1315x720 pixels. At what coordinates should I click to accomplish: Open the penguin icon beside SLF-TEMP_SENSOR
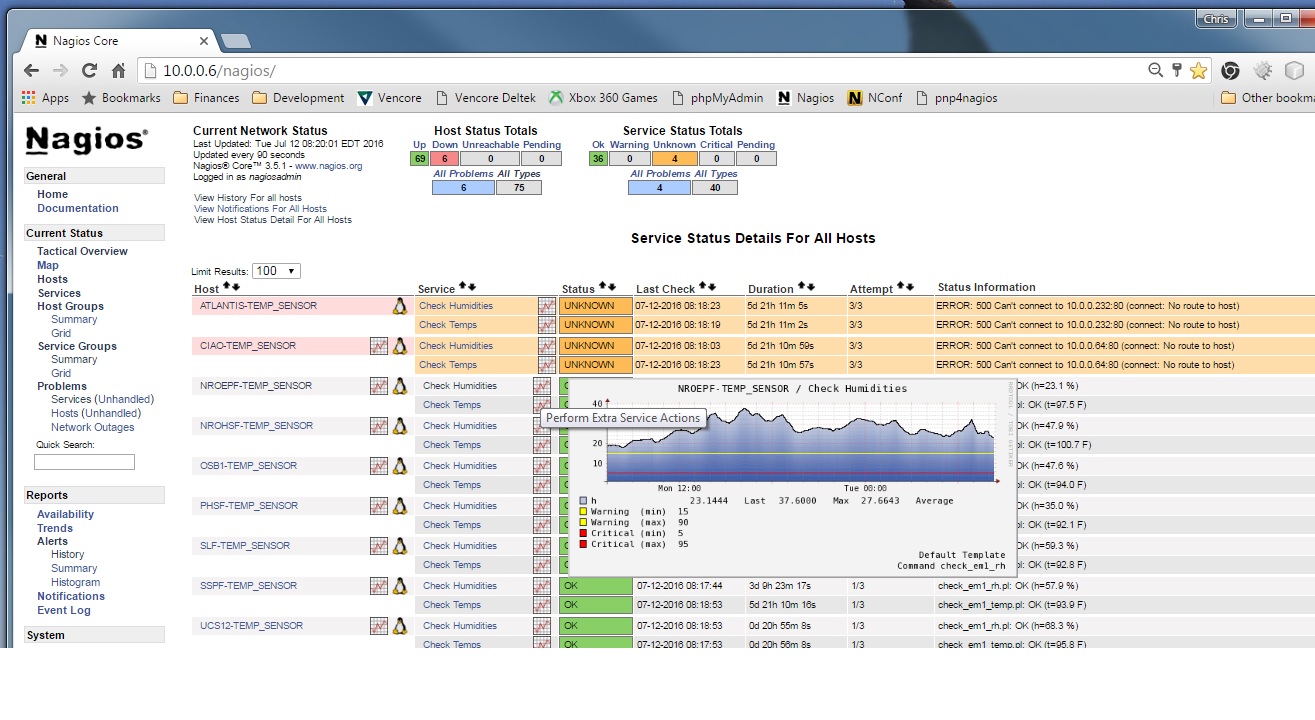pyautogui.click(x=400, y=546)
